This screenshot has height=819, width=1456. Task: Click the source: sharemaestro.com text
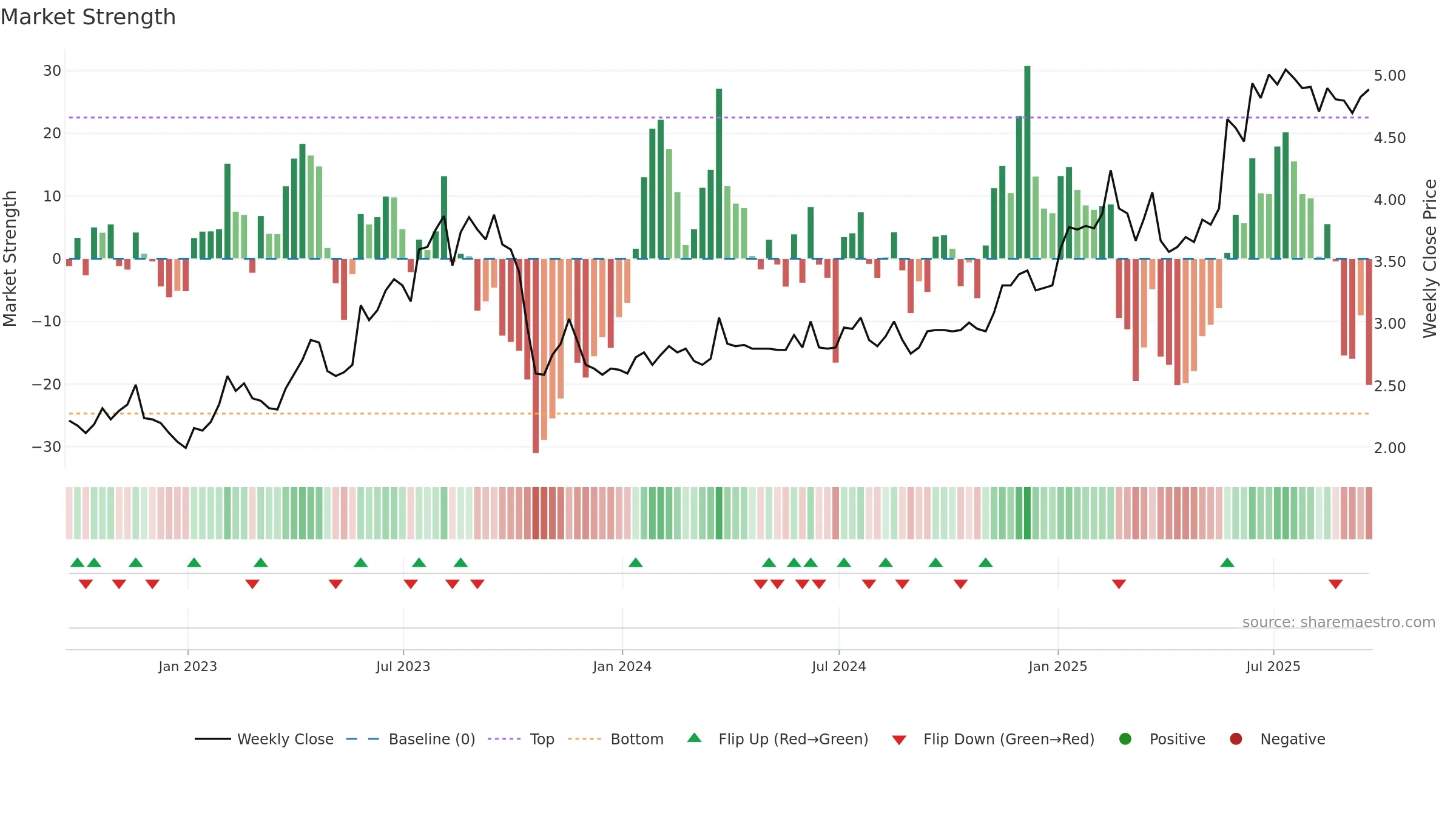point(1338,622)
